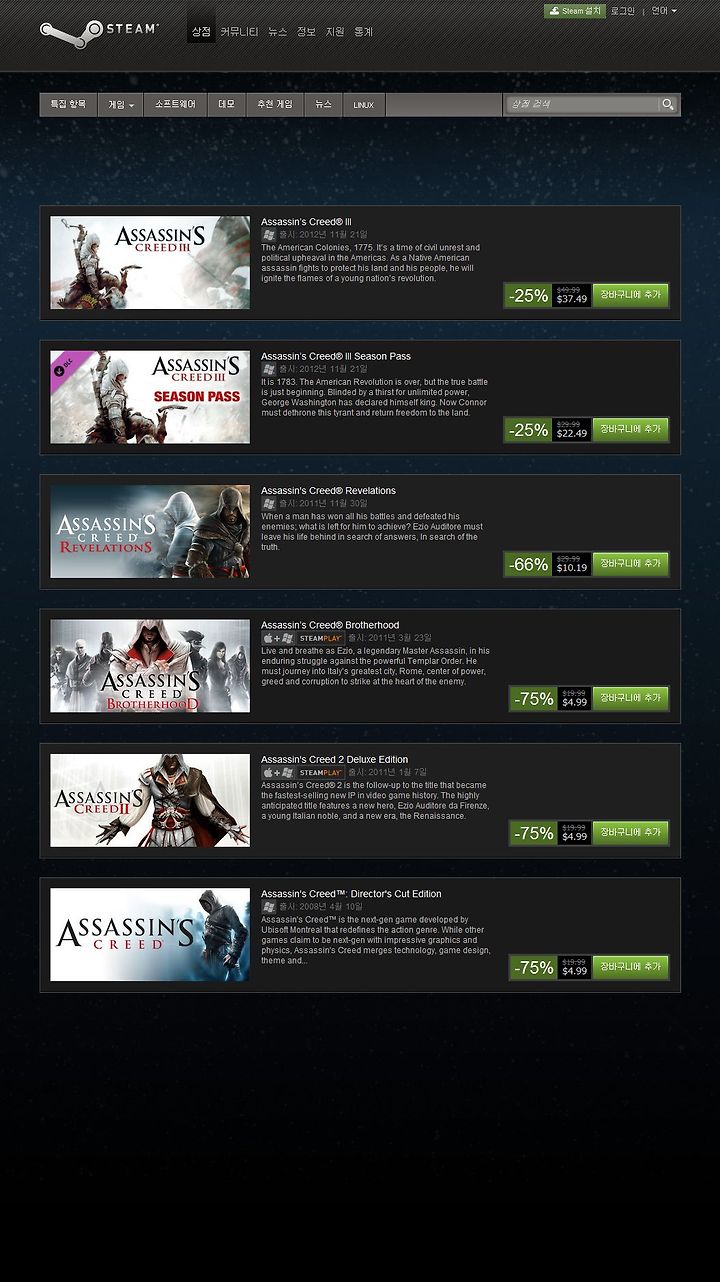Click the 로그인 link

623,11
